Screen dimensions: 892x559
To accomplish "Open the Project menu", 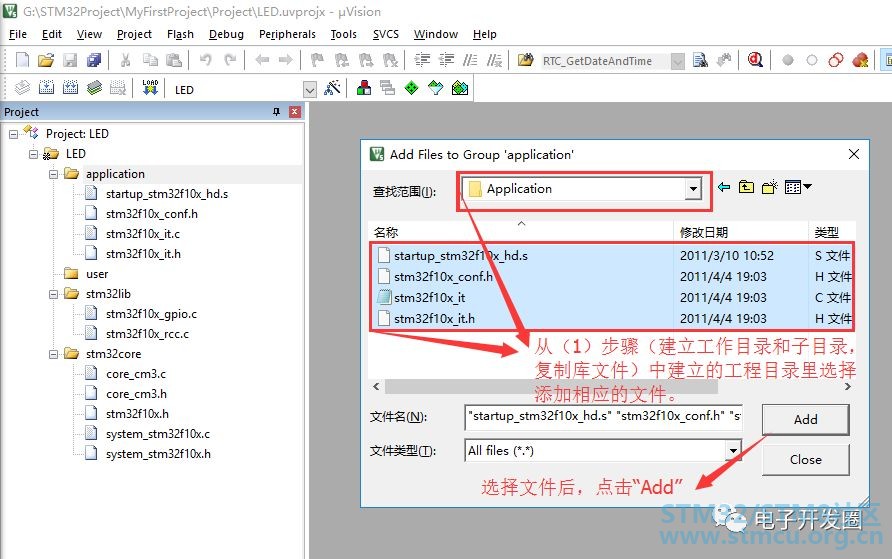I will pyautogui.click(x=134, y=34).
